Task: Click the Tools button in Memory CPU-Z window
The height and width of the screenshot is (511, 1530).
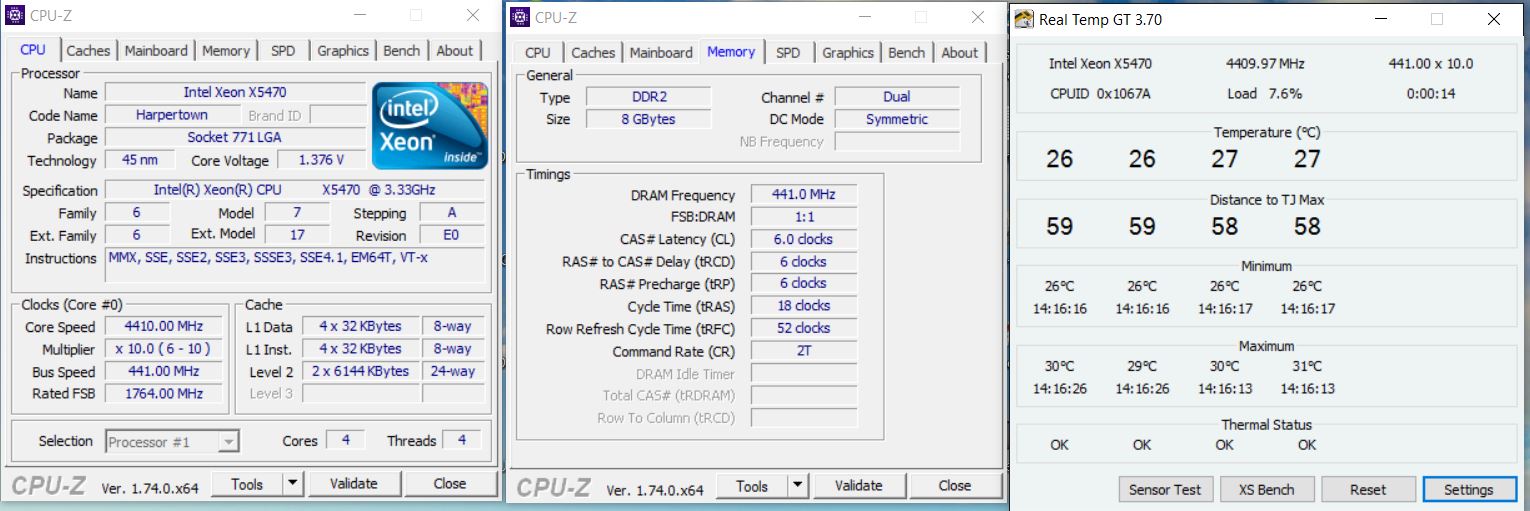Action: point(752,486)
